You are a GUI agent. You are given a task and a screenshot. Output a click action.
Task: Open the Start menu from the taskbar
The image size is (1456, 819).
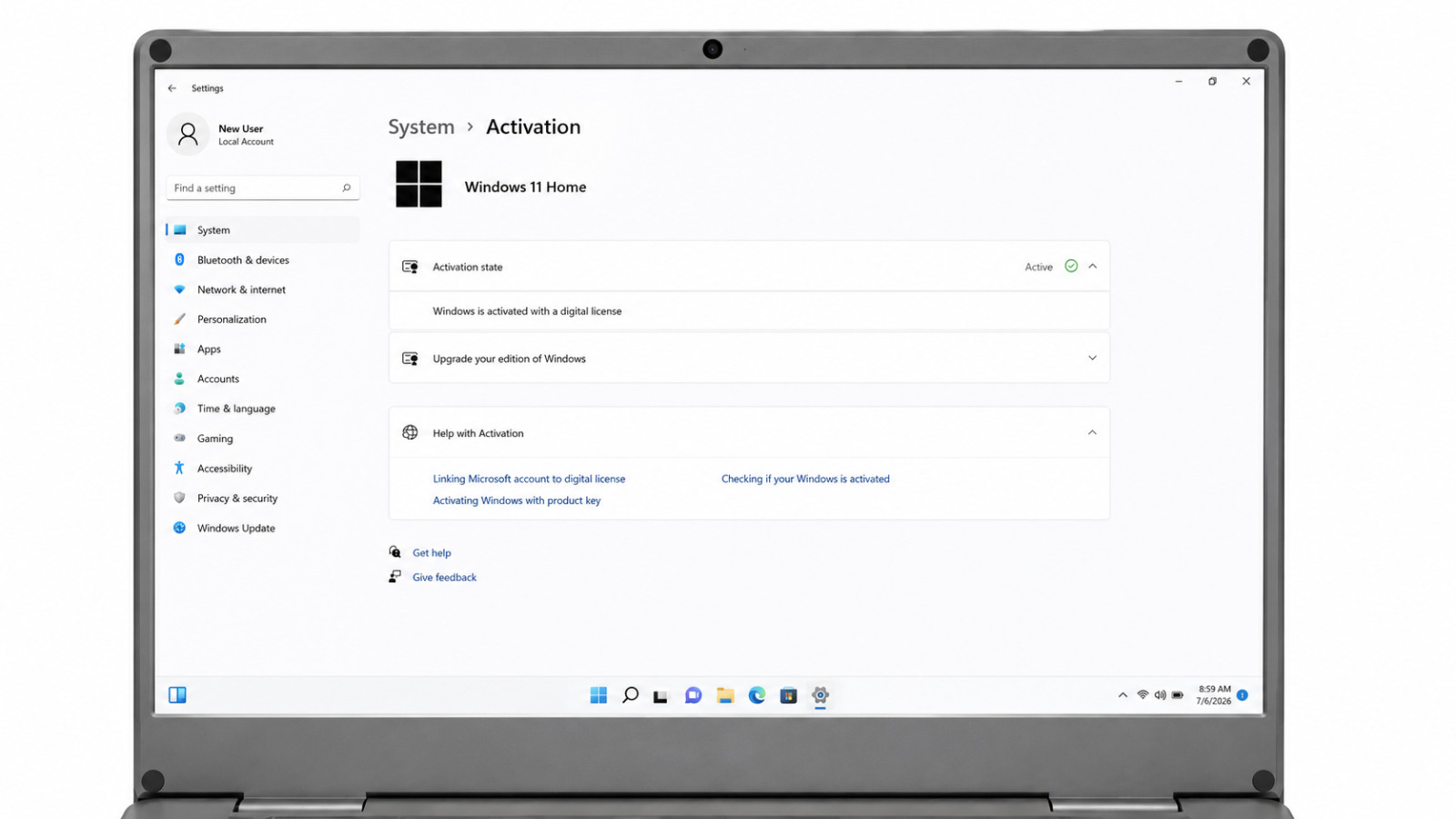click(598, 695)
